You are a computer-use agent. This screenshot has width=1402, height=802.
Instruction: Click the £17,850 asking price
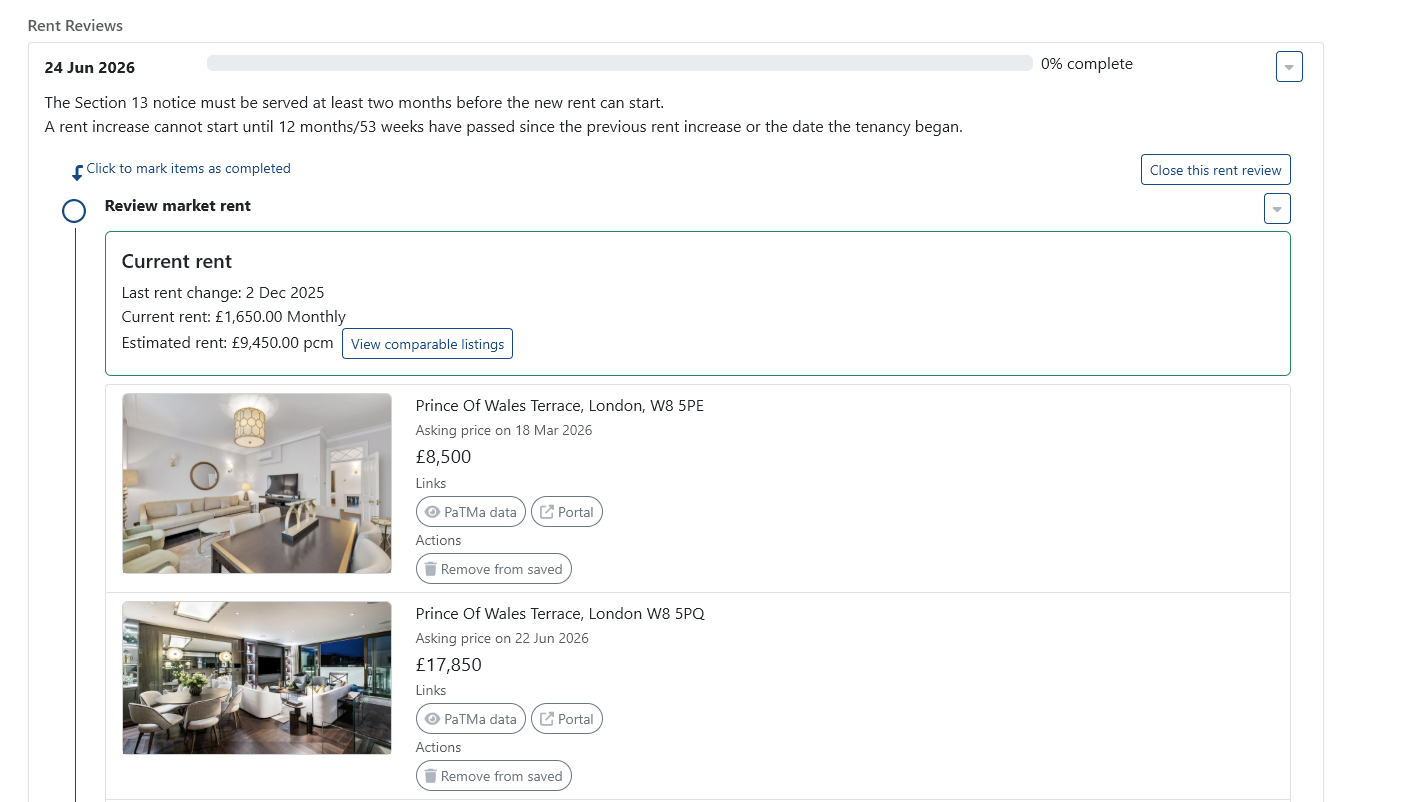coord(449,665)
